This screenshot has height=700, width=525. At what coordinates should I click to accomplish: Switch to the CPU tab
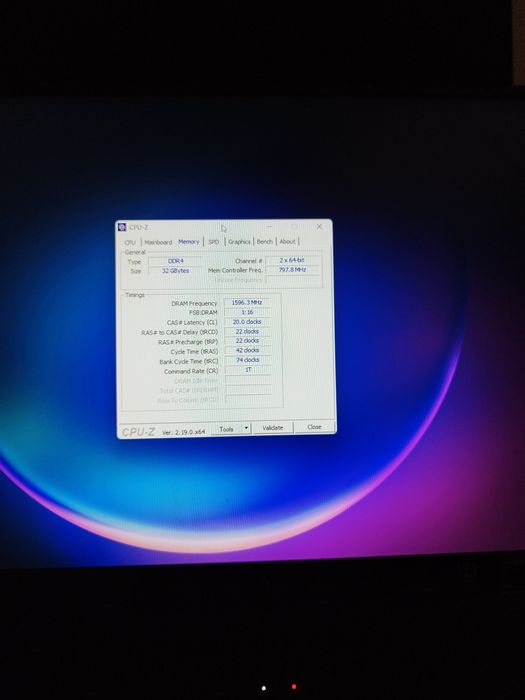click(130, 242)
